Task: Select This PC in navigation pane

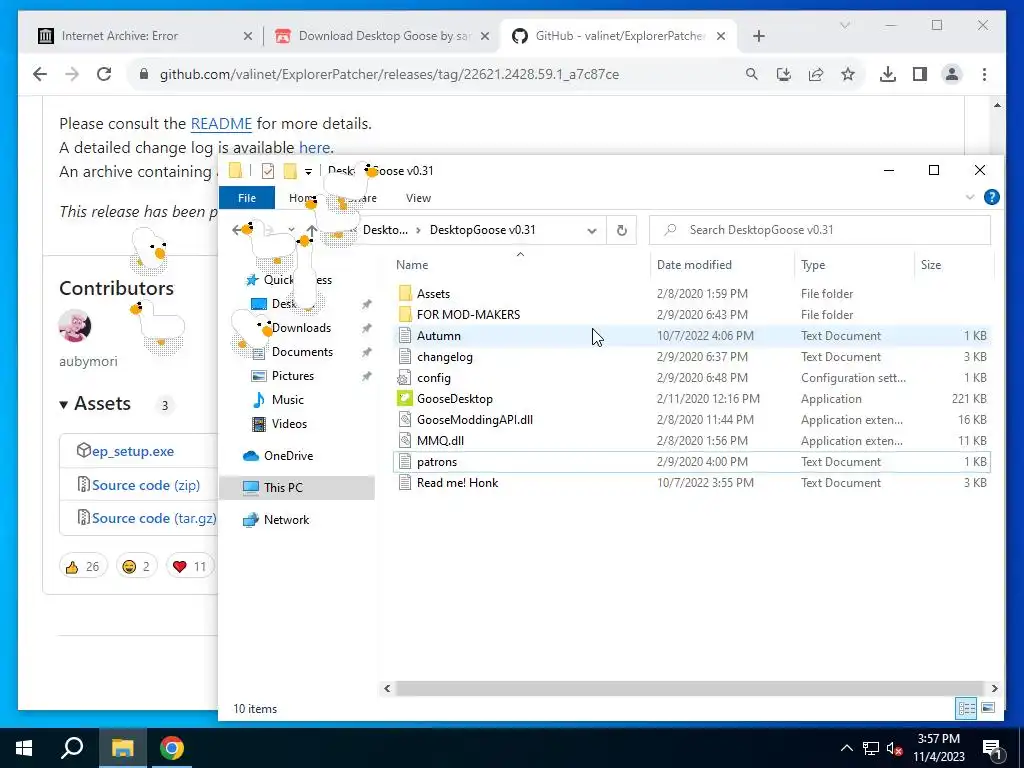Action: (297, 488)
